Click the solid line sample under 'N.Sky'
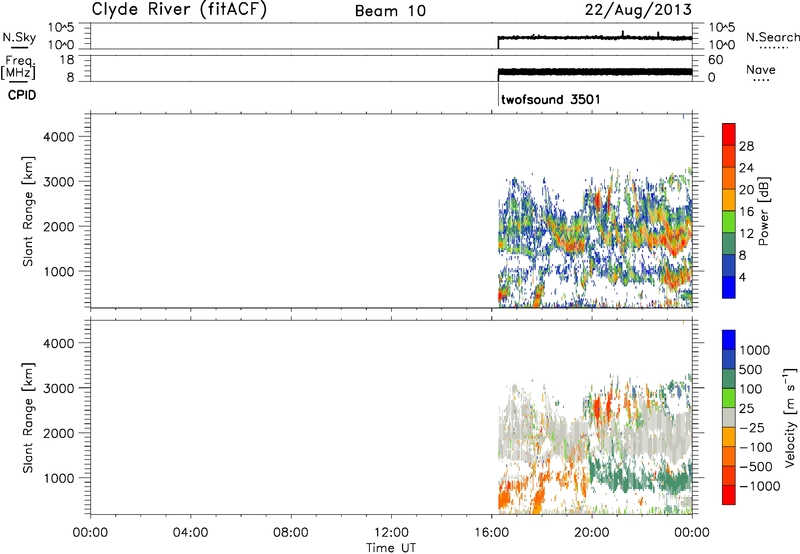 pyautogui.click(x=19, y=47)
